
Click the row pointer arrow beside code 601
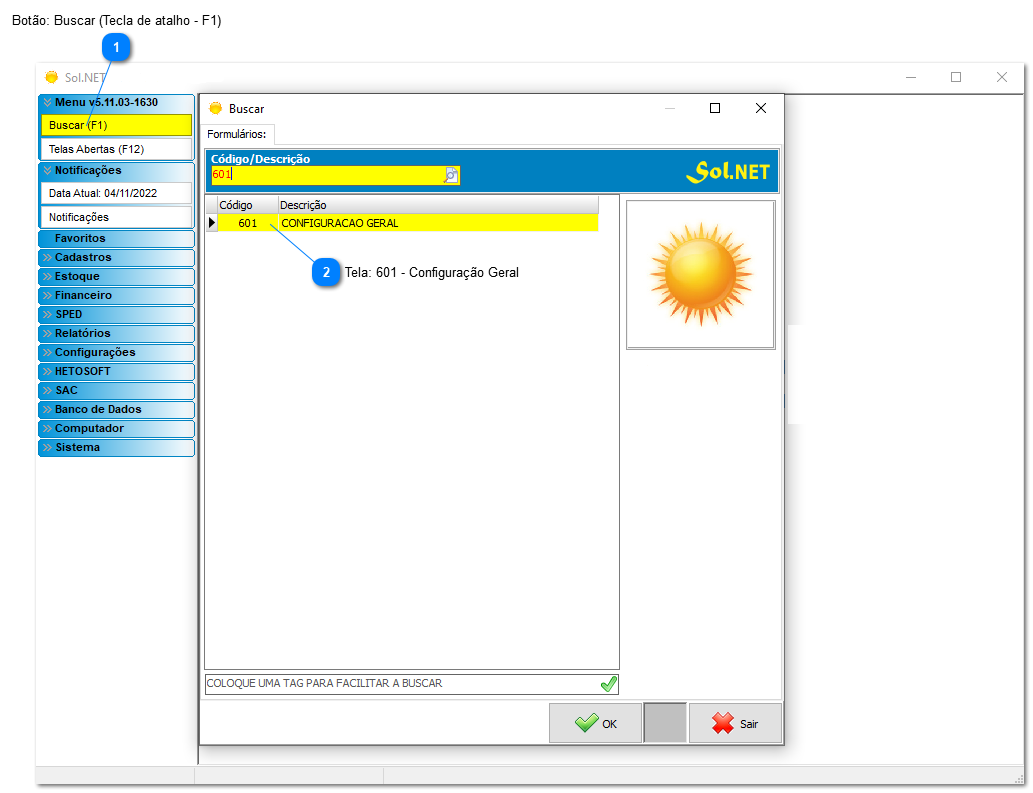click(211, 223)
